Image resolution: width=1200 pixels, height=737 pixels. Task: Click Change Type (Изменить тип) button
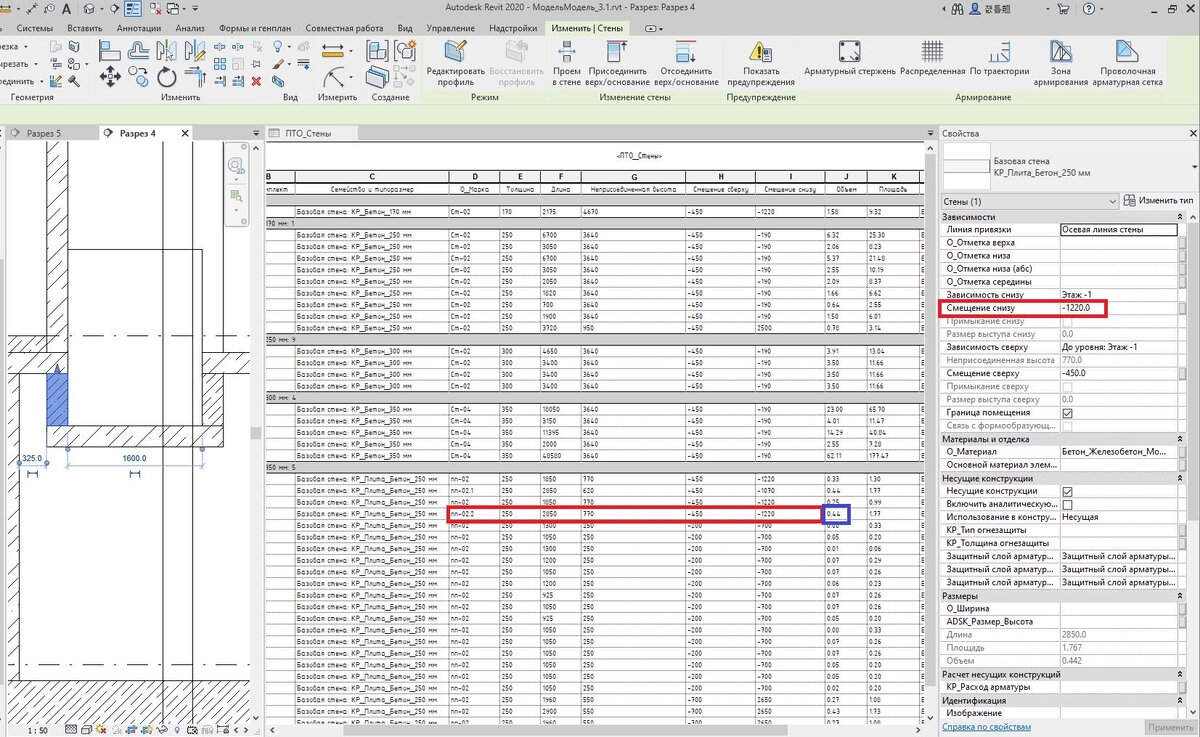pyautogui.click(x=1158, y=201)
